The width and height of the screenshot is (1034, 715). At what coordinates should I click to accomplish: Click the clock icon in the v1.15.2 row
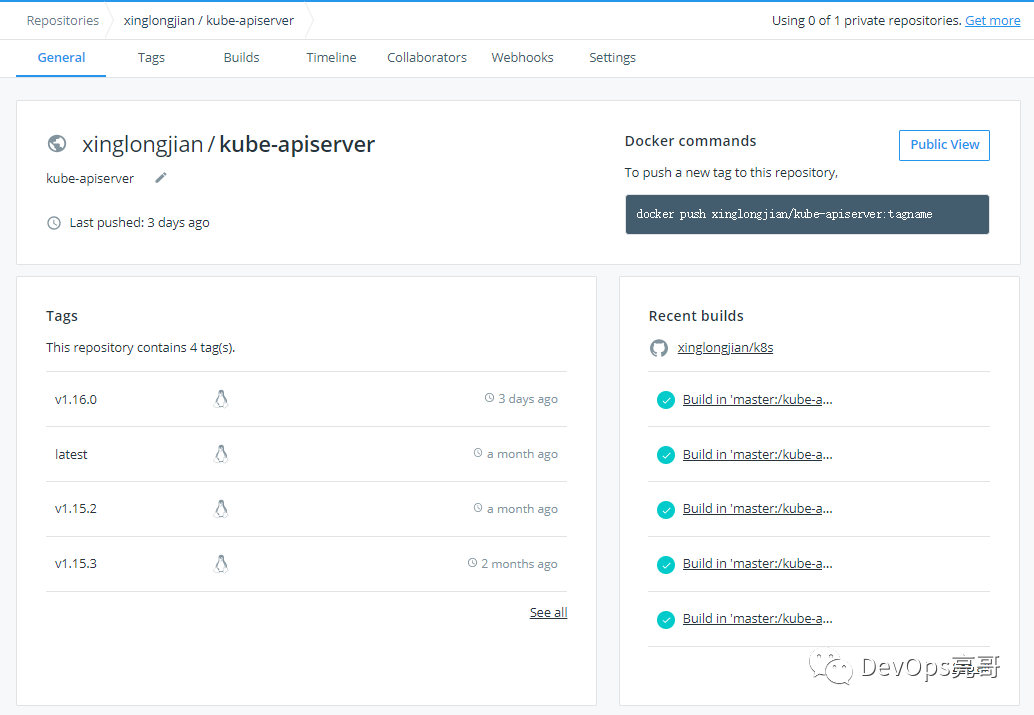(478, 507)
